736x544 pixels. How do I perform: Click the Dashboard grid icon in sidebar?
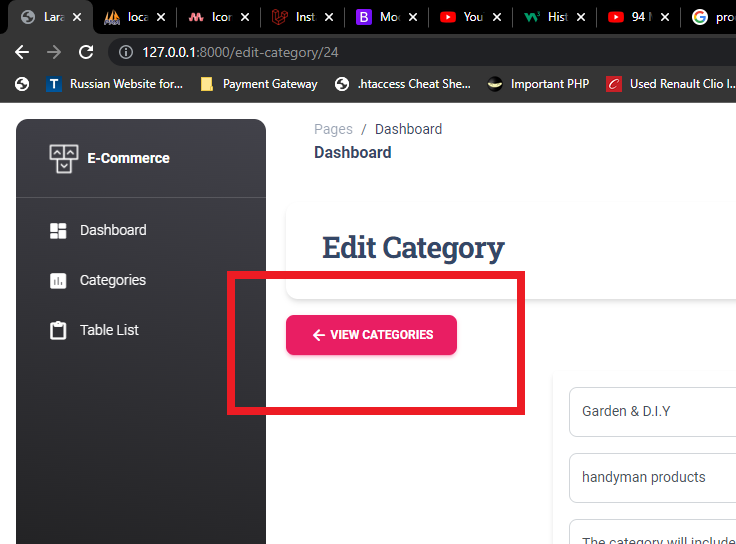tap(58, 230)
